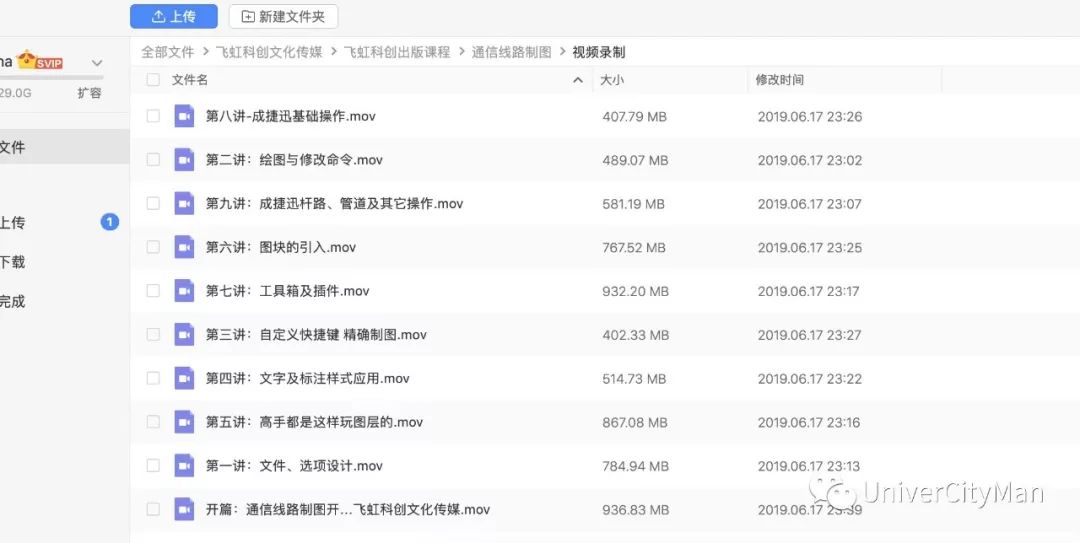This screenshot has height=543, width=1080.
Task: Check the box for 第八讲-成捷迅基础操作.mov
Action: 153,116
